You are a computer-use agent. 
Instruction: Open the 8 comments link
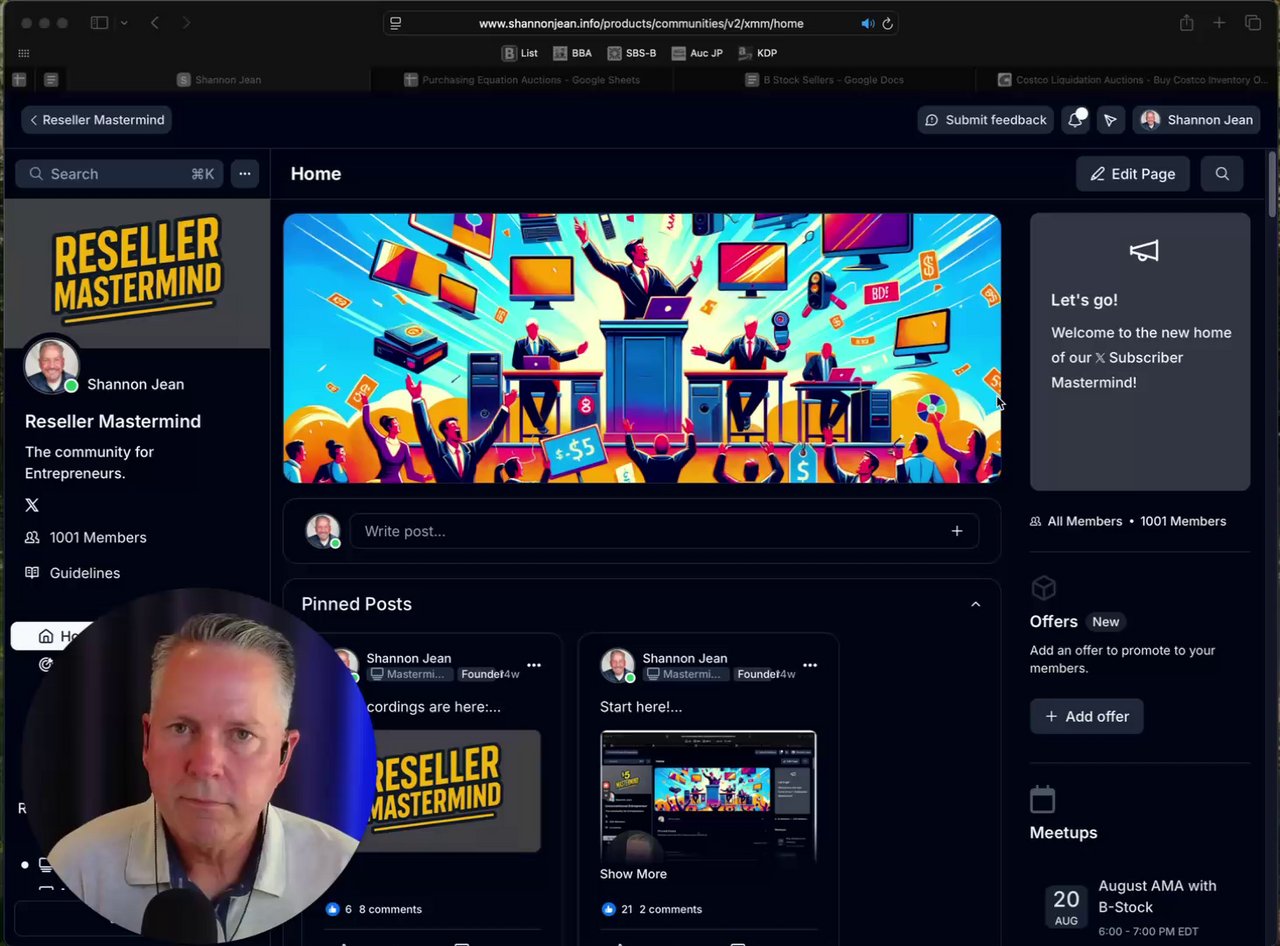pos(390,909)
